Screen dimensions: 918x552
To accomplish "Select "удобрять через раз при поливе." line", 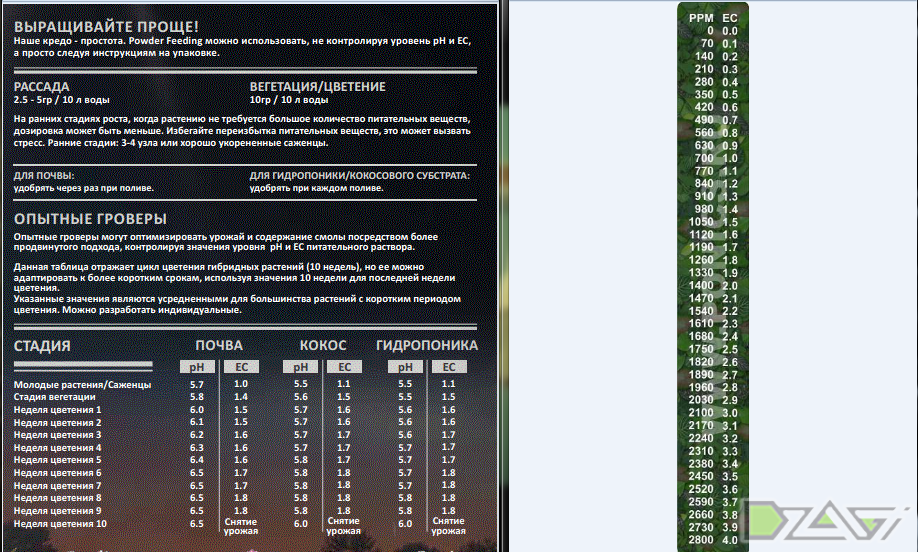I will point(84,188).
